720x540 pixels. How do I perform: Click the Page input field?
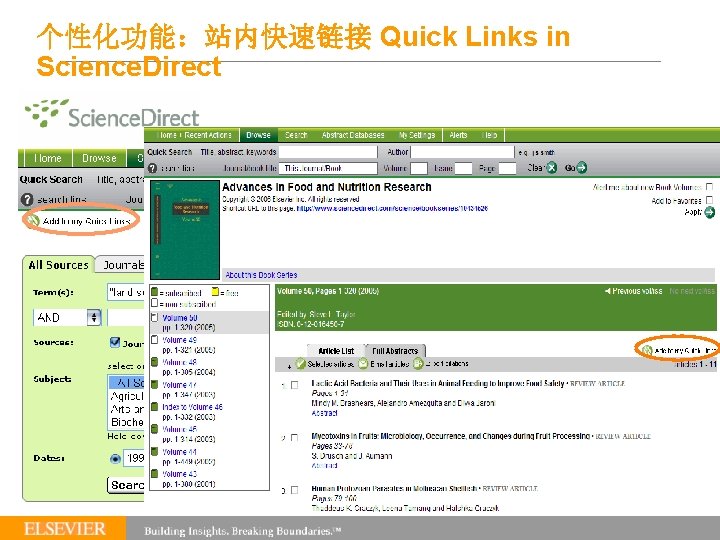pos(507,168)
